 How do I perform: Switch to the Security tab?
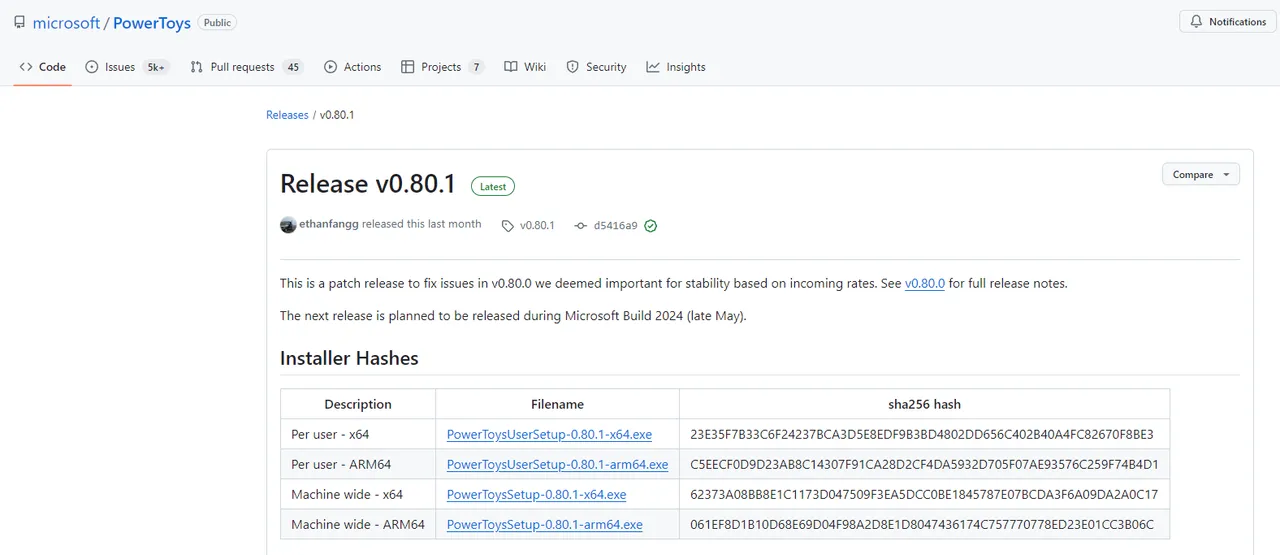click(x=596, y=67)
